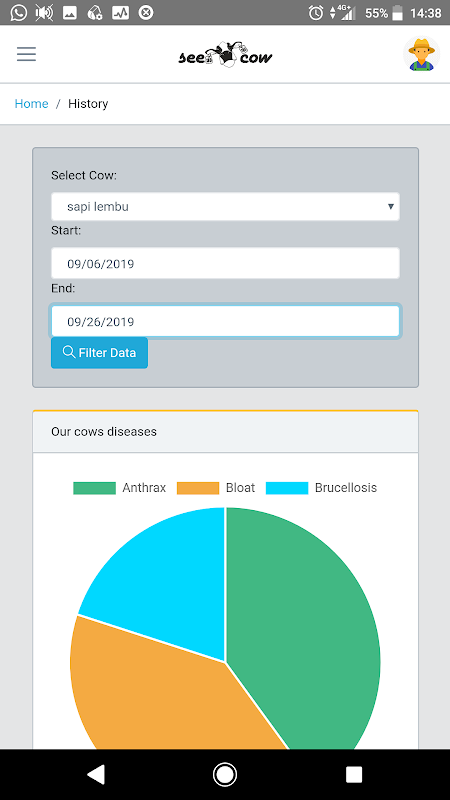Open the End date field 09/26/2019
The height and width of the screenshot is (800, 450).
click(225, 321)
